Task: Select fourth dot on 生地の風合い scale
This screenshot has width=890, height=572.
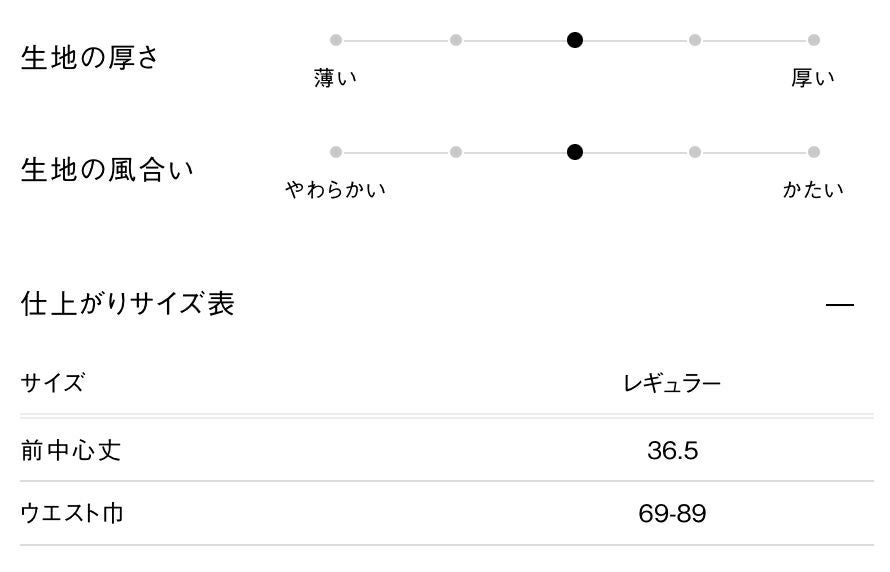Action: coord(695,152)
